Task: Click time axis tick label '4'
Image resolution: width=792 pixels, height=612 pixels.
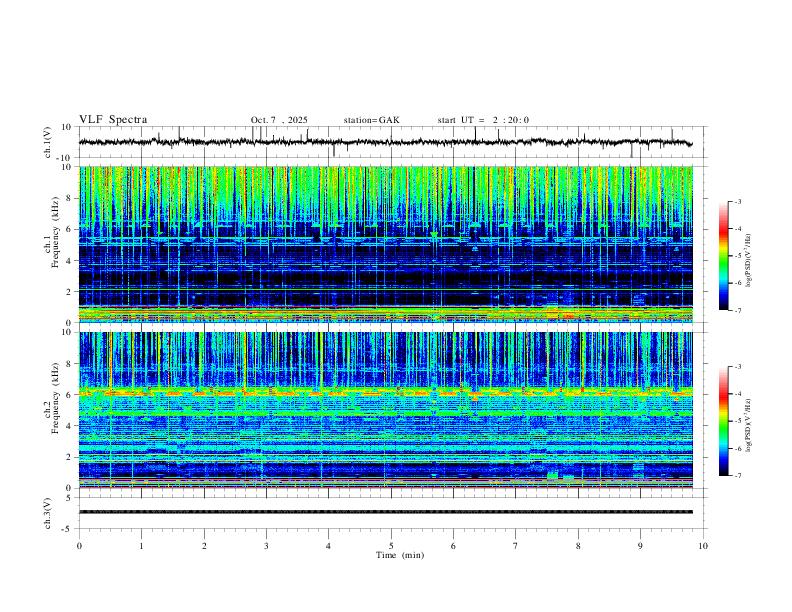Action: tap(328, 546)
